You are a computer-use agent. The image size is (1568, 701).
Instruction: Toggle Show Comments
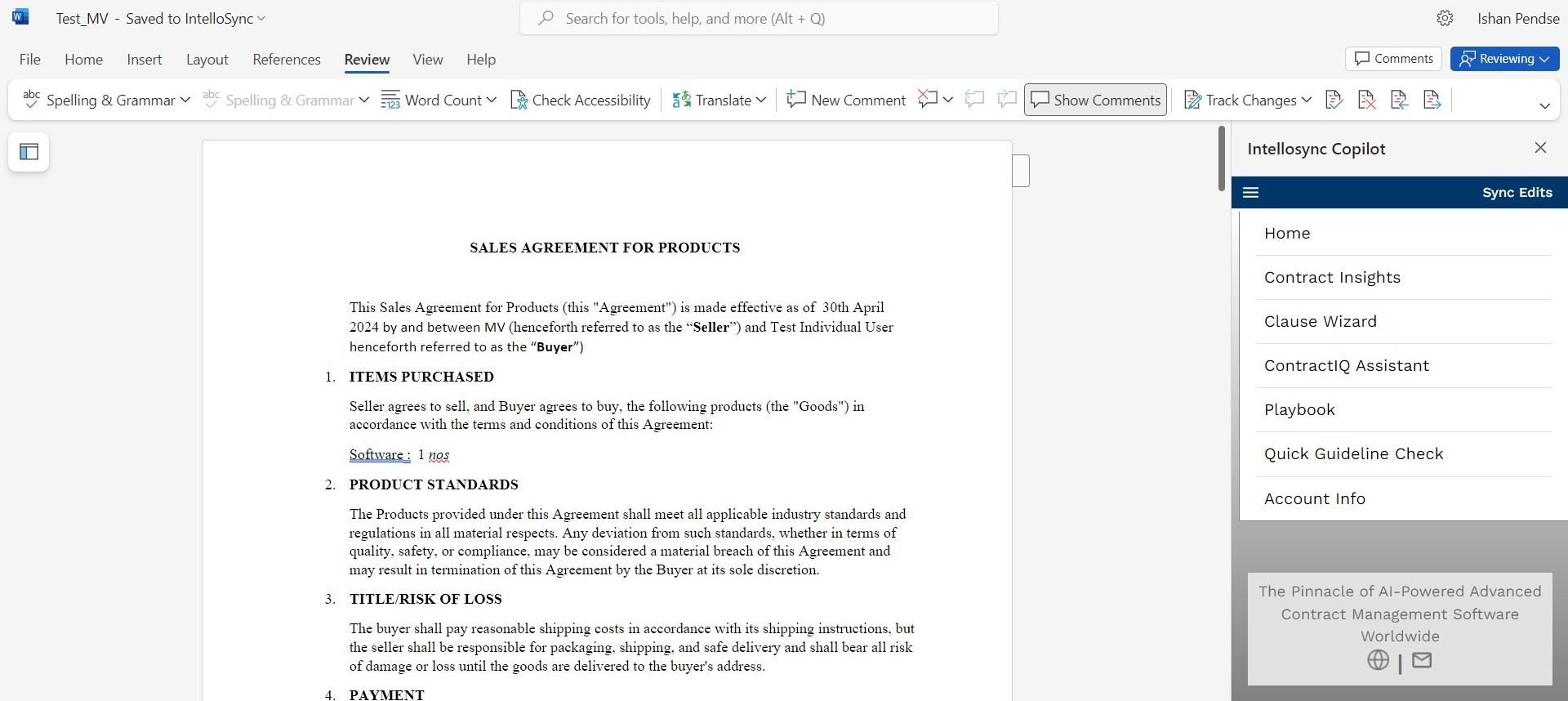(1095, 100)
